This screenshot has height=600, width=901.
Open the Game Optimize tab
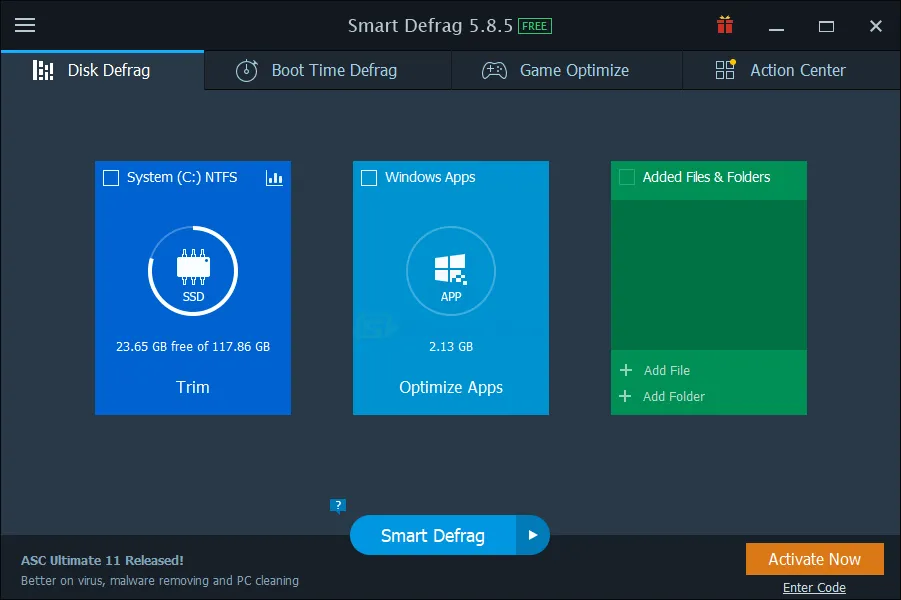click(x=567, y=70)
